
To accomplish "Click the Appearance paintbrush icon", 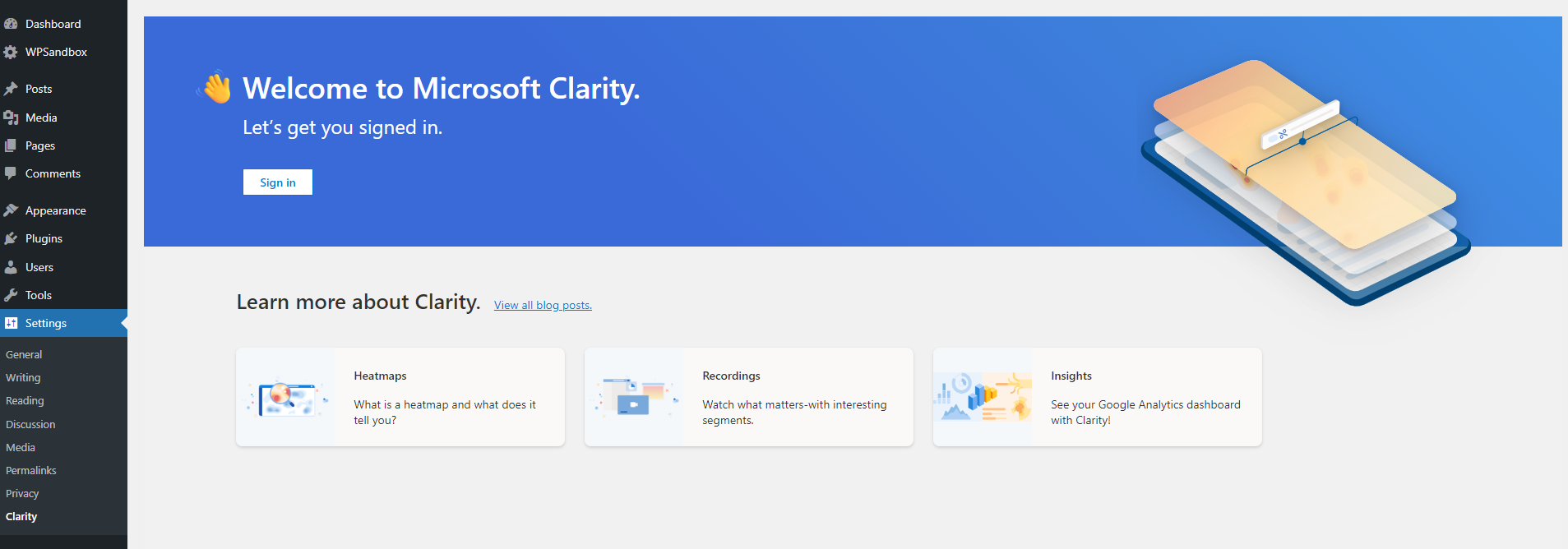I will [x=11, y=210].
